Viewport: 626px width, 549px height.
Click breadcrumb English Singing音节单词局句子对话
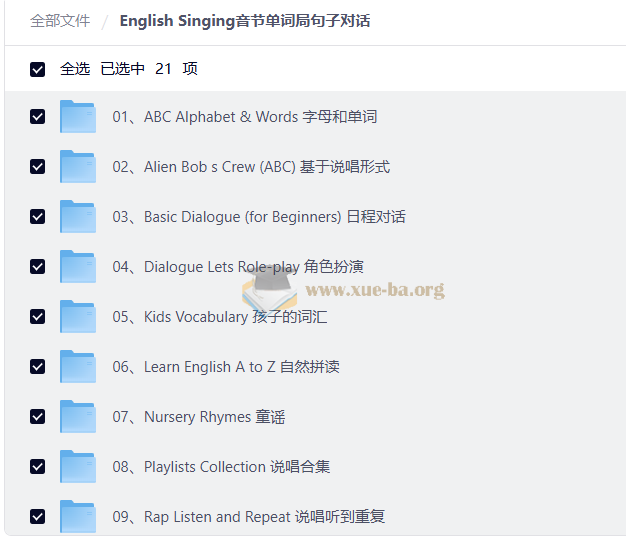[245, 21]
